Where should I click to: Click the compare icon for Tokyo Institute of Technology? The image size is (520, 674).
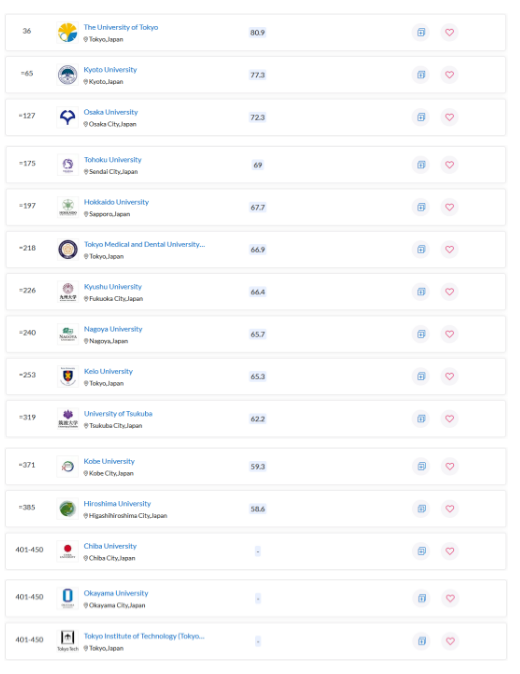422,641
